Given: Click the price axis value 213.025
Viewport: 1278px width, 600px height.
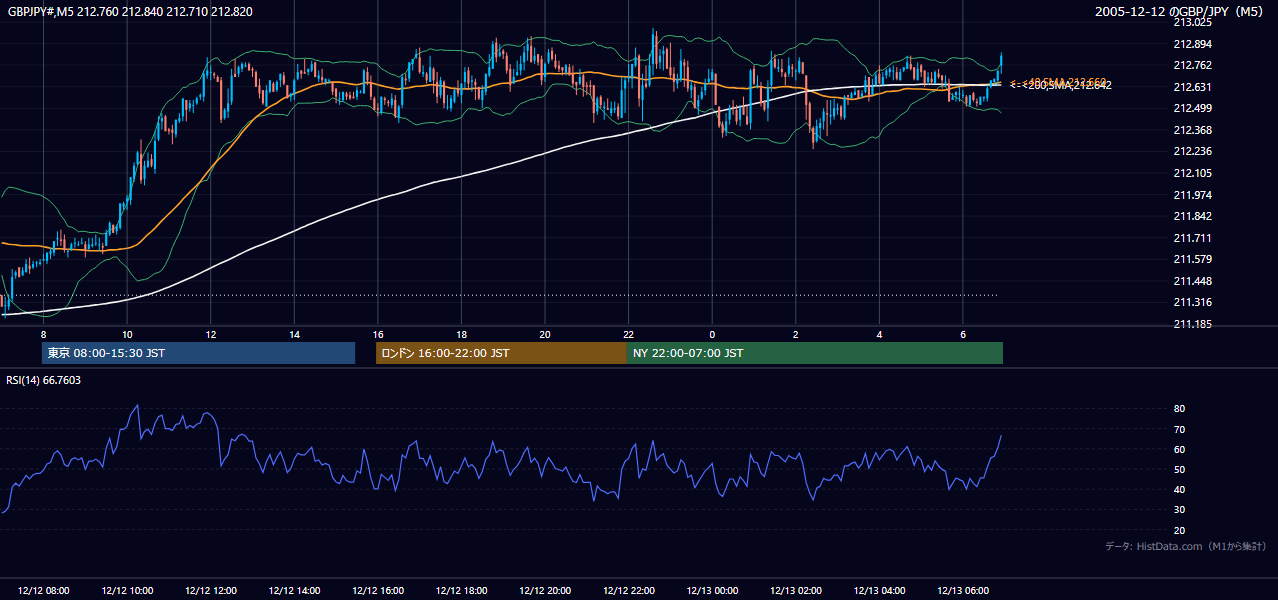Looking at the screenshot, I should (1192, 22).
